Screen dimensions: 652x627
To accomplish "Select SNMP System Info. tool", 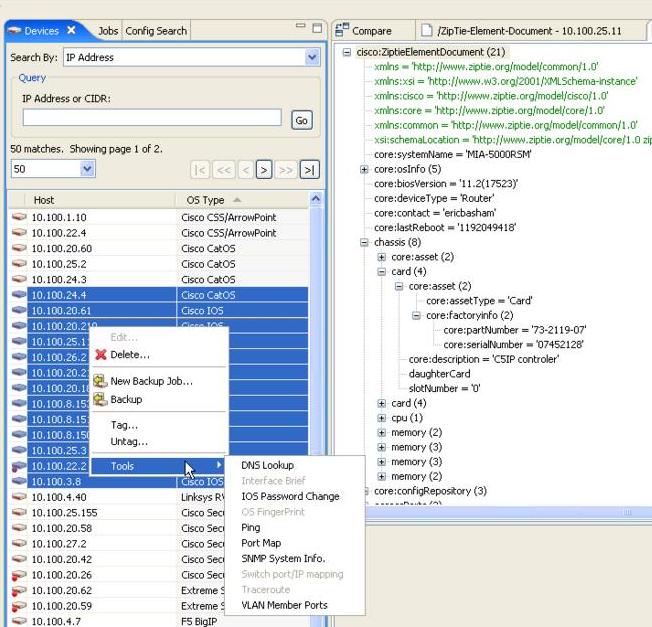I will tap(294, 559).
